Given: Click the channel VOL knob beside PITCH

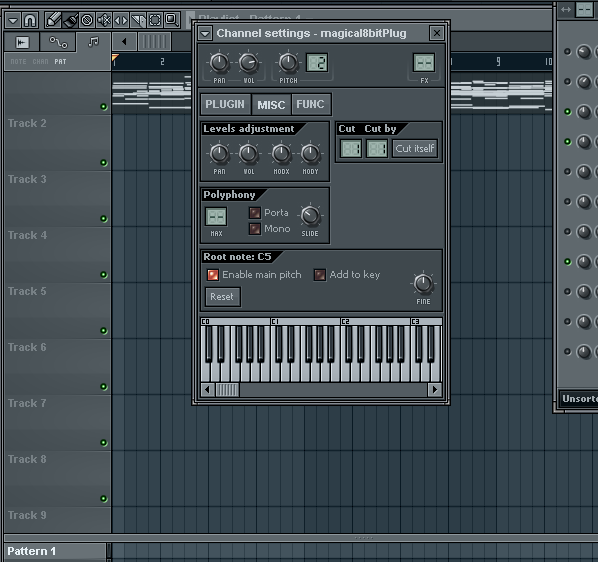Looking at the screenshot, I should point(249,63).
